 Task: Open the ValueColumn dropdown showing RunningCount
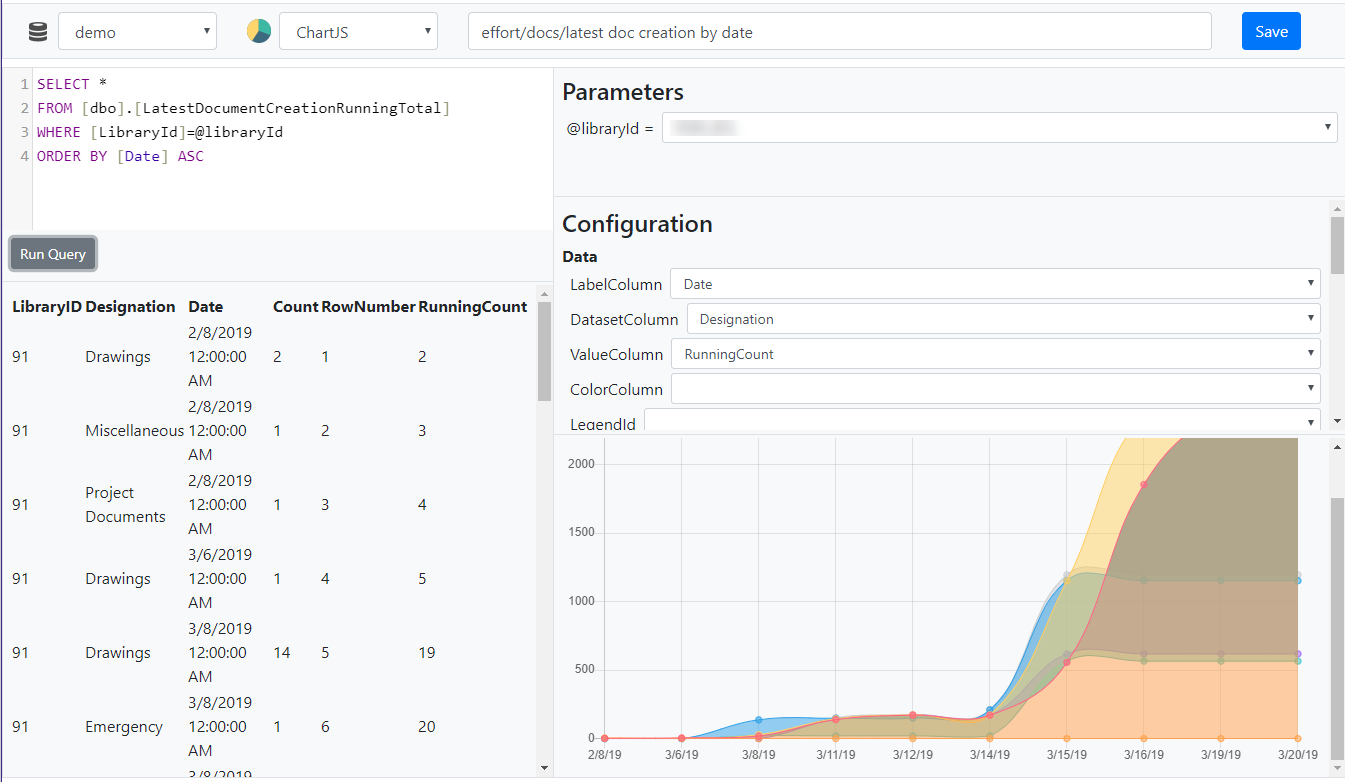pyautogui.click(x=995, y=354)
